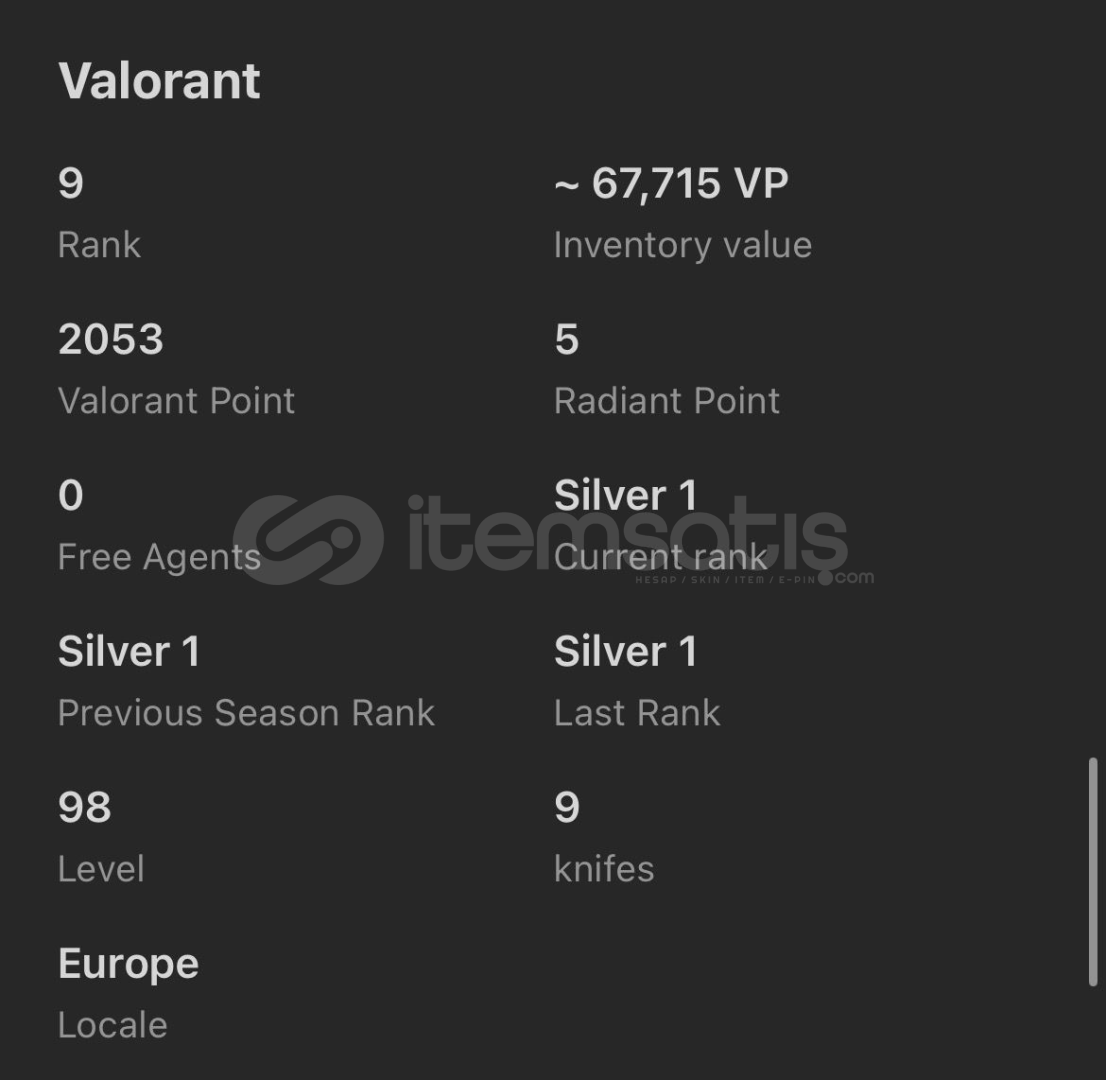Viewport: 1106px width, 1080px height.
Task: Click the Europe locale value
Action: (128, 964)
